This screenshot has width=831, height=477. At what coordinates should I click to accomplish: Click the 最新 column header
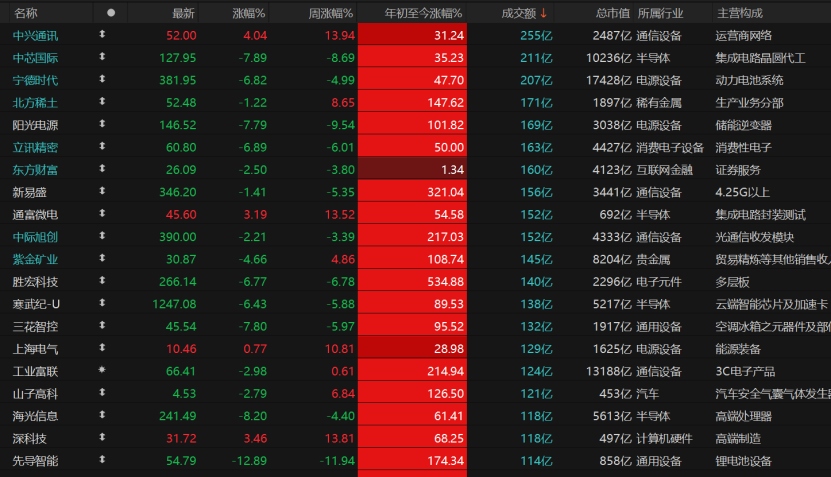[x=183, y=13]
